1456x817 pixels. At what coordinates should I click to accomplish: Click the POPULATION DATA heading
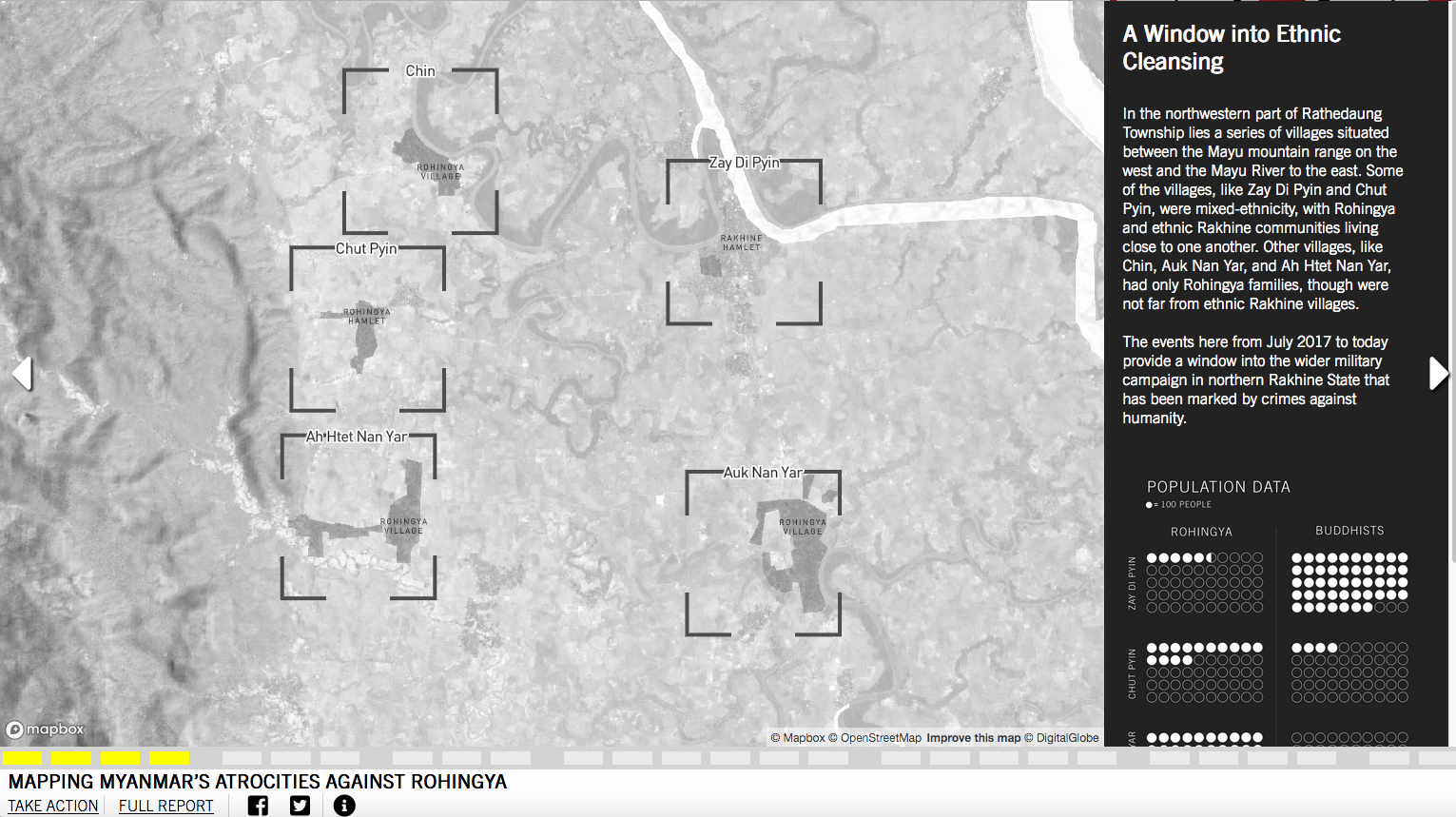click(1218, 487)
